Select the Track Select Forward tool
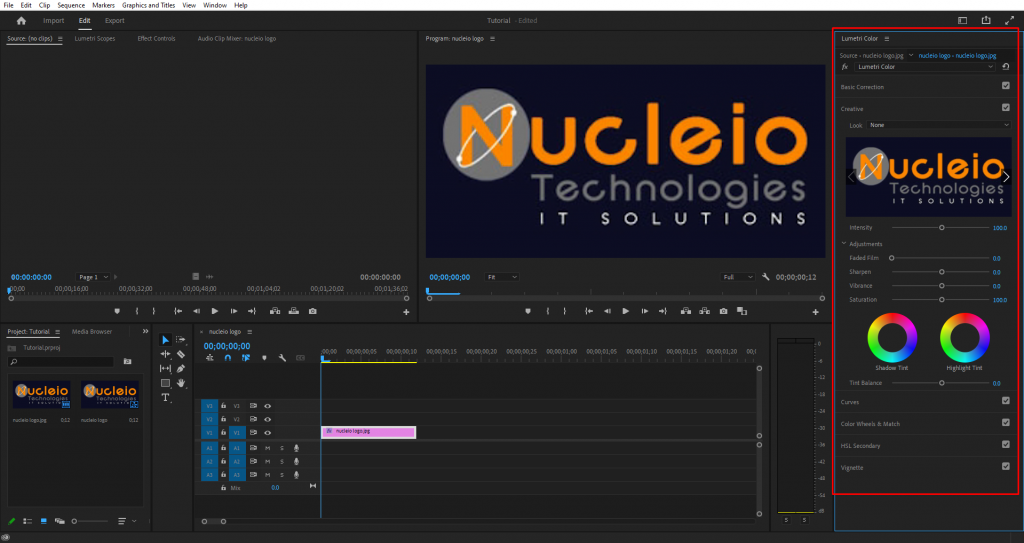This screenshot has height=543, width=1024. point(181,340)
